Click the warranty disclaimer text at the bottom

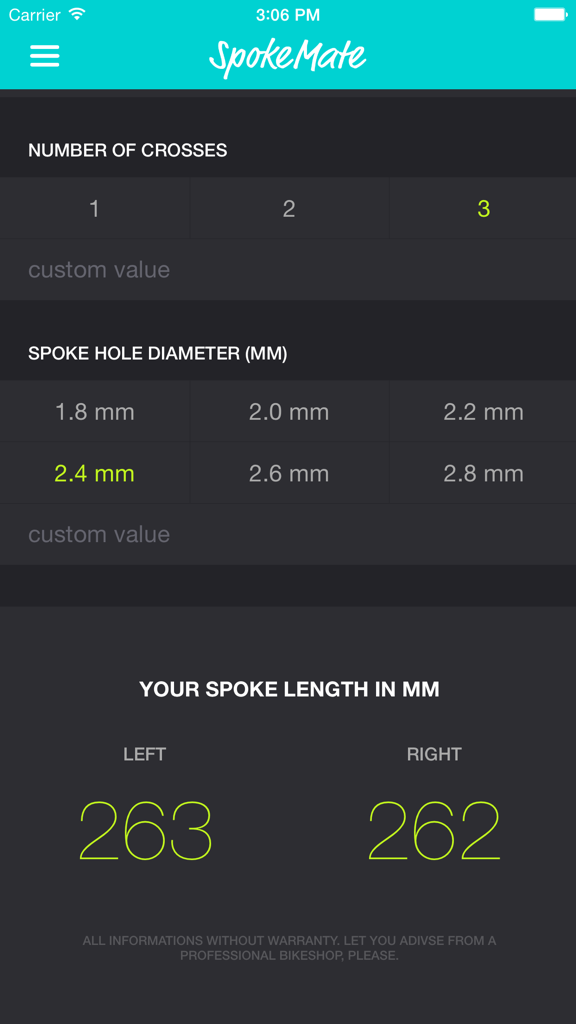288,948
